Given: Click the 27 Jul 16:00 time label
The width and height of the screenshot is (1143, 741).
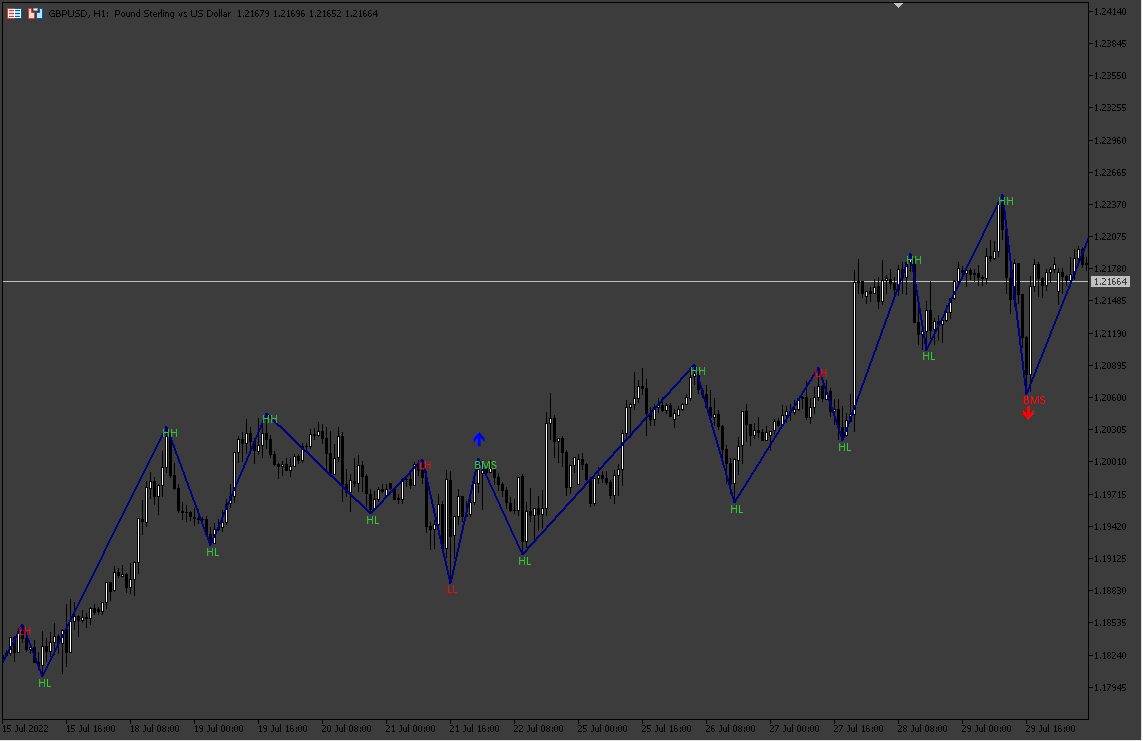Looking at the screenshot, I should [859, 729].
